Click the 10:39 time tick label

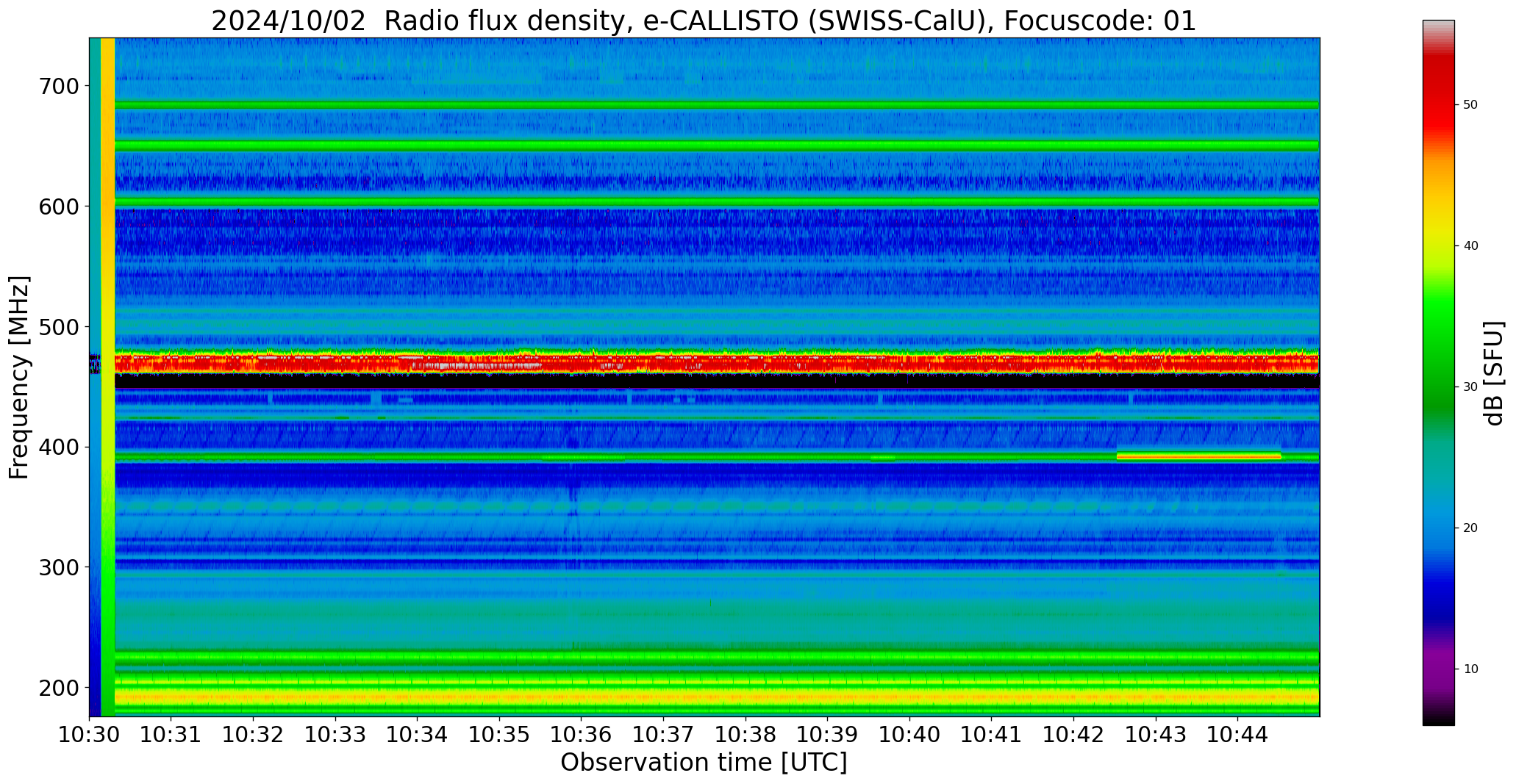828,734
